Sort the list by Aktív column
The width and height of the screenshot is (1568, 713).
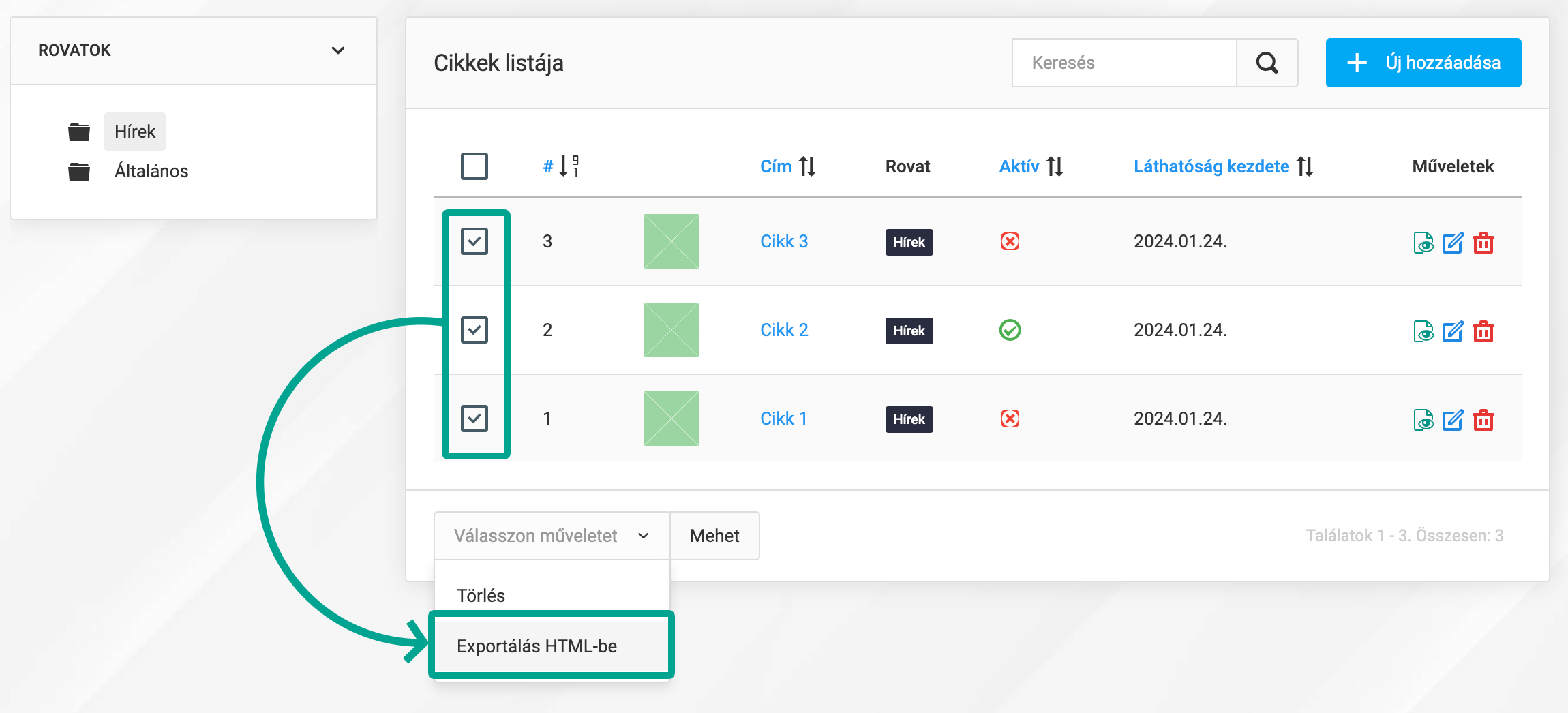pos(1031,166)
